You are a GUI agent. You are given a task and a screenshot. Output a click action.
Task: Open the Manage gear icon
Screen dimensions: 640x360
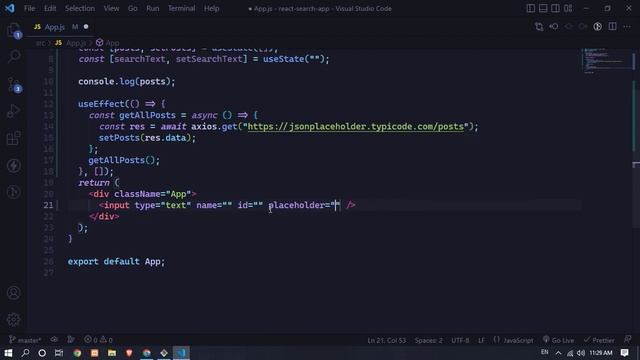(x=13, y=320)
